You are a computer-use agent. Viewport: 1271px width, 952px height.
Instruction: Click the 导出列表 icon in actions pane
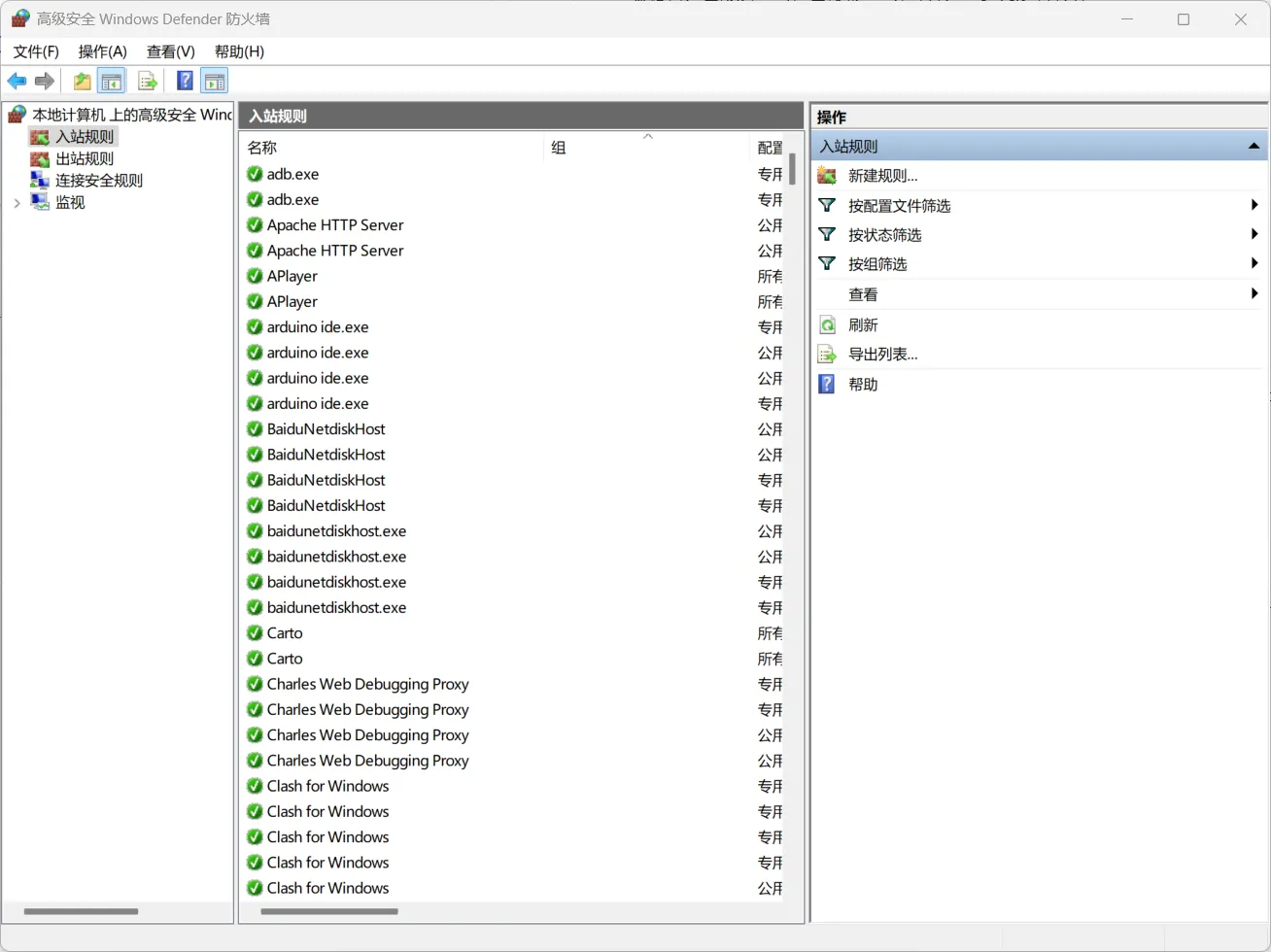pos(827,355)
